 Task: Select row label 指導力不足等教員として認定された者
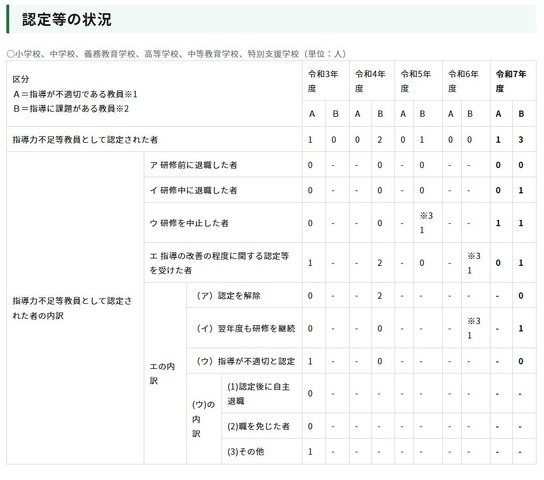(x=85, y=140)
